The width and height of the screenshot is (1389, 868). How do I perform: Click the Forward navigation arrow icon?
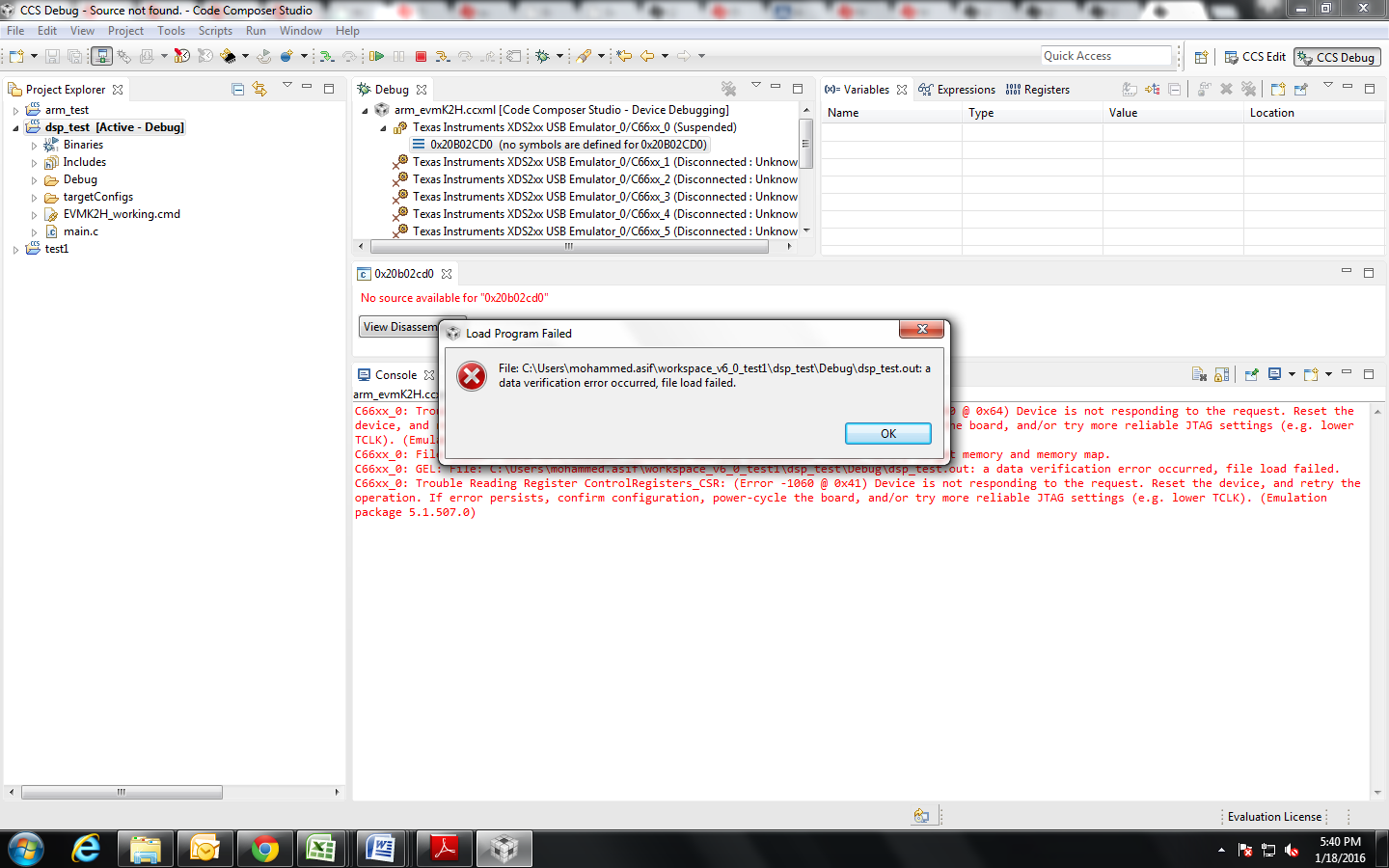point(684,56)
